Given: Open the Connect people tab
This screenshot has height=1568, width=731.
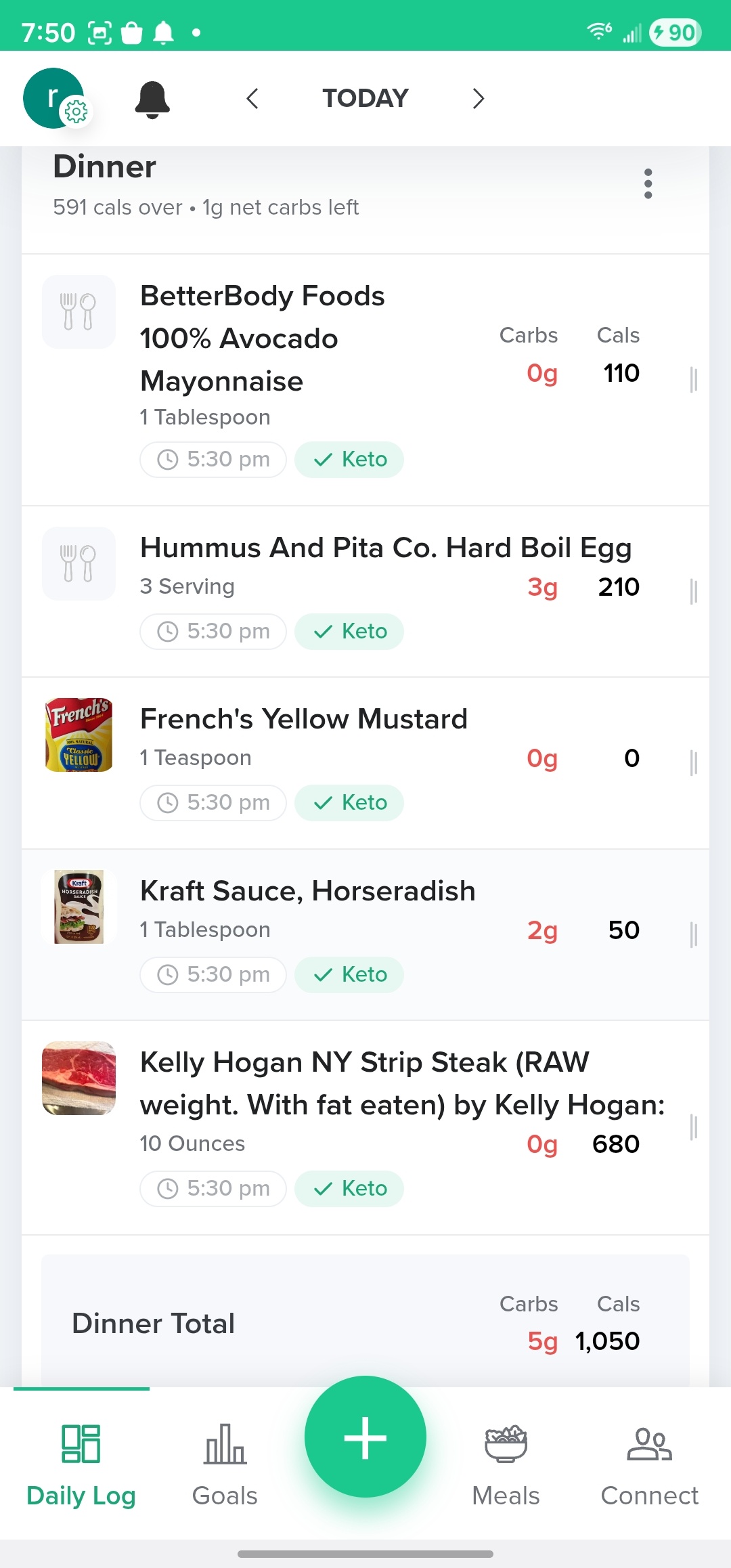Looking at the screenshot, I should 649,1464.
